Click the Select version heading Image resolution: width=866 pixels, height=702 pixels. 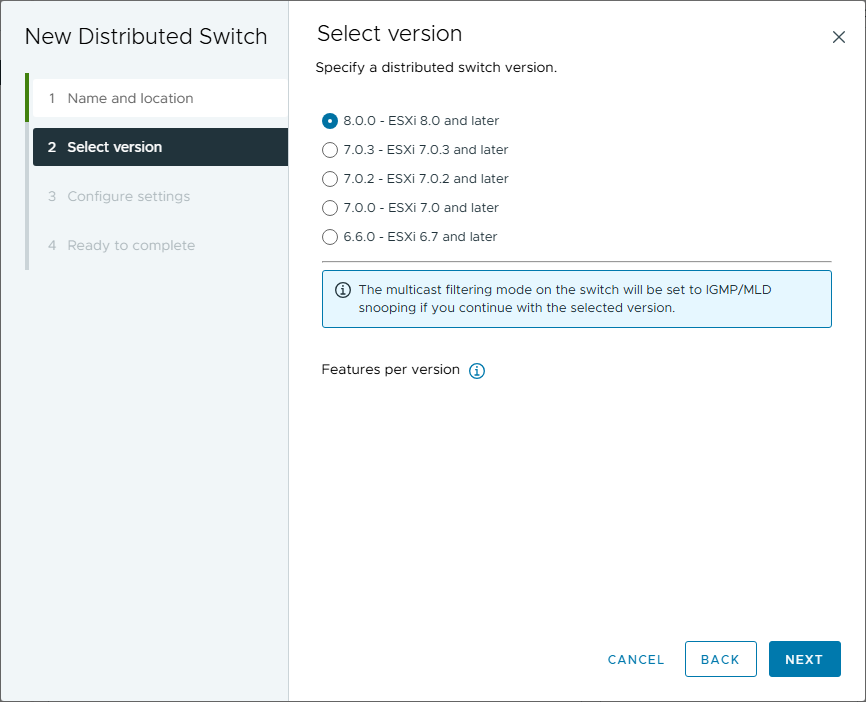click(x=389, y=33)
